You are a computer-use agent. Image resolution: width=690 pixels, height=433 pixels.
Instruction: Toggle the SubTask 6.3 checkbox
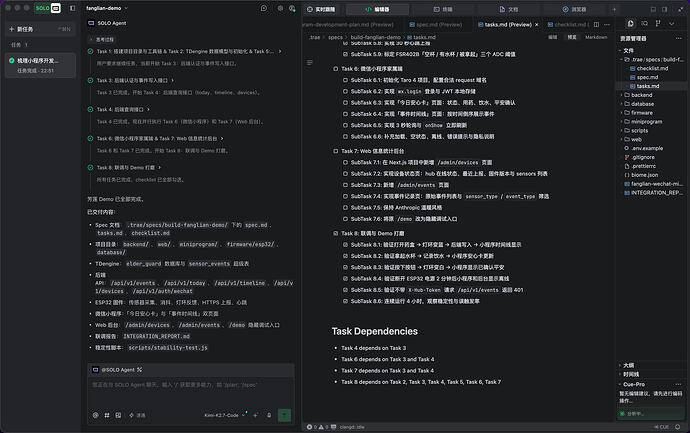(345, 103)
